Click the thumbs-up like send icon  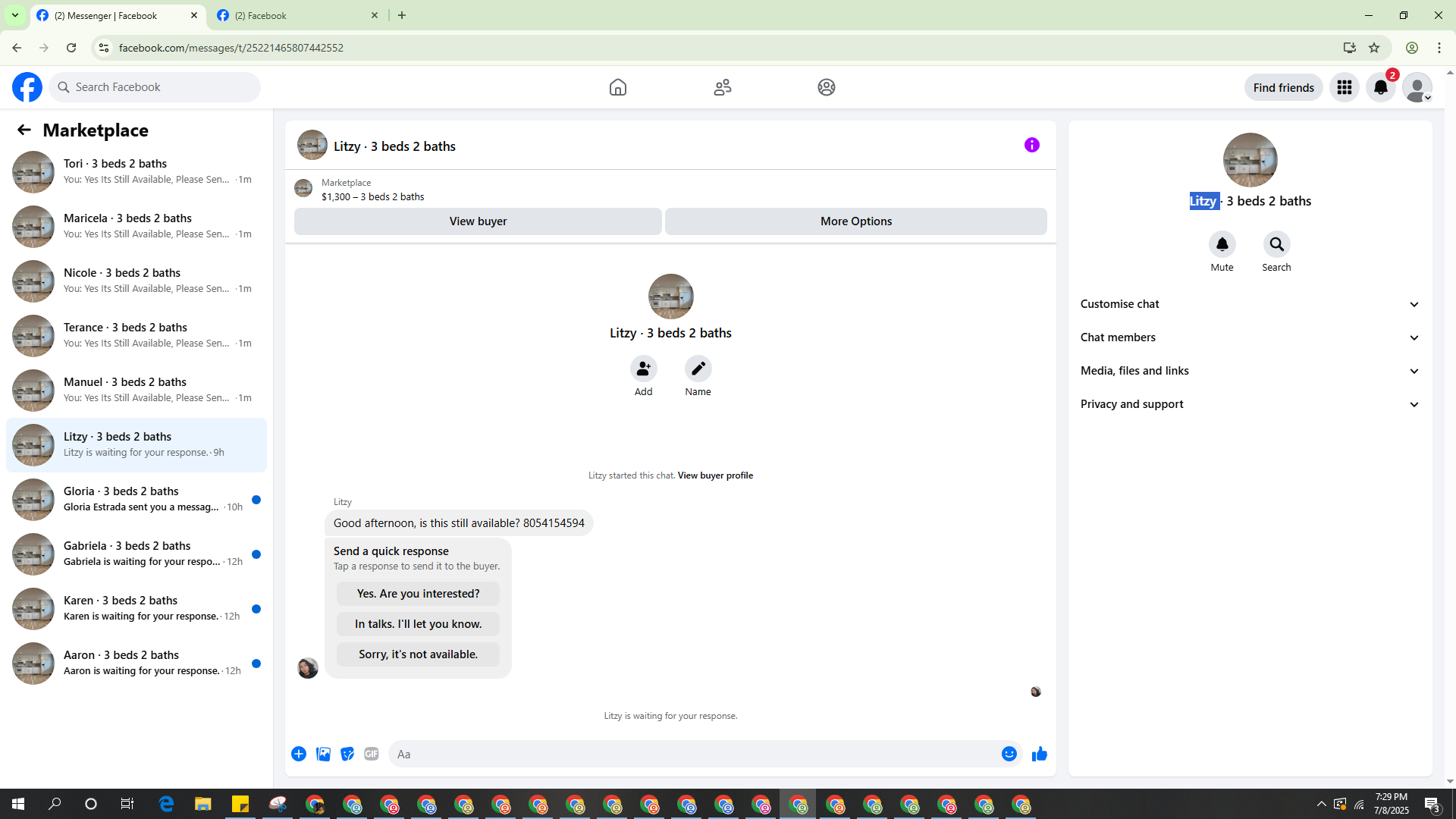(1039, 754)
